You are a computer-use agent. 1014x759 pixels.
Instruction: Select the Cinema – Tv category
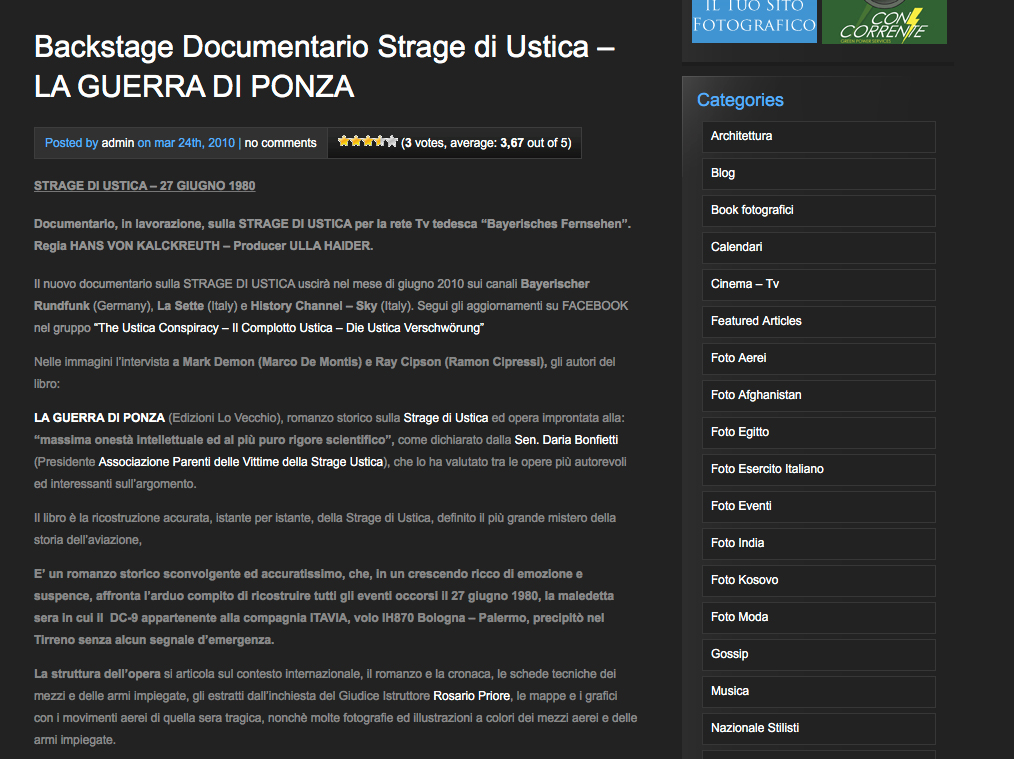[x=744, y=284]
